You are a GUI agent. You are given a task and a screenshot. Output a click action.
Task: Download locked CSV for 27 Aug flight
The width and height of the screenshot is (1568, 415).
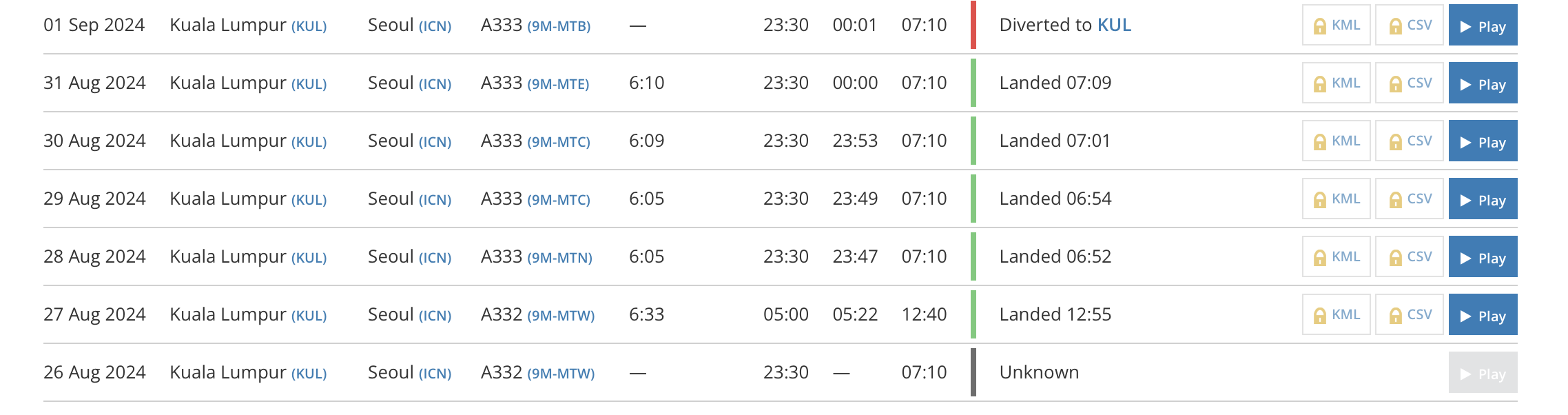(x=1410, y=315)
